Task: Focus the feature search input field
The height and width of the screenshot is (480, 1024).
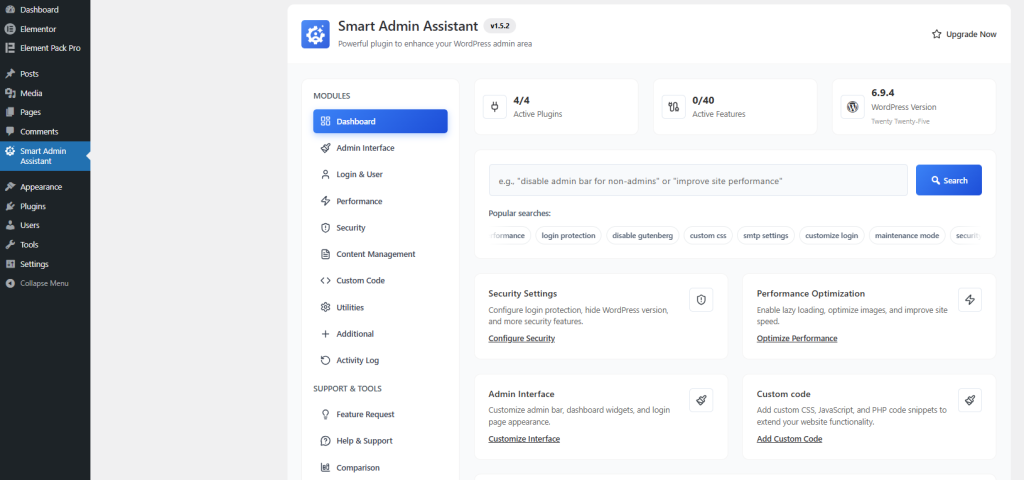Action: point(698,180)
